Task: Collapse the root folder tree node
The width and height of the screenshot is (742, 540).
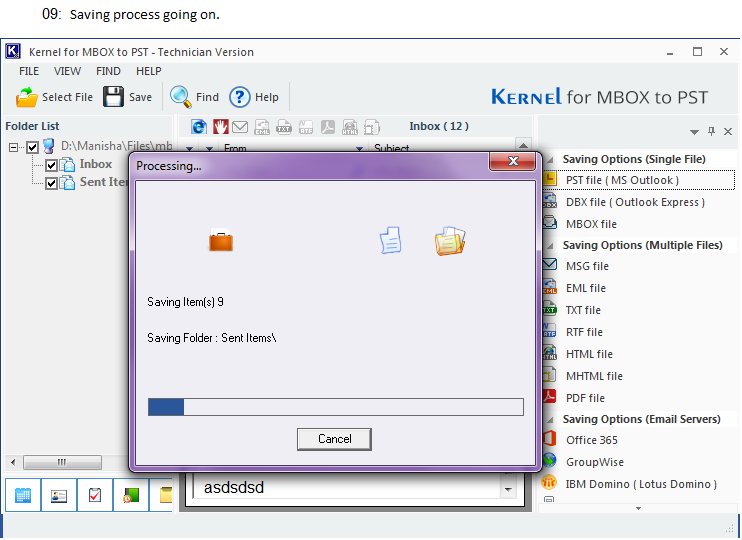Action: coord(13,147)
